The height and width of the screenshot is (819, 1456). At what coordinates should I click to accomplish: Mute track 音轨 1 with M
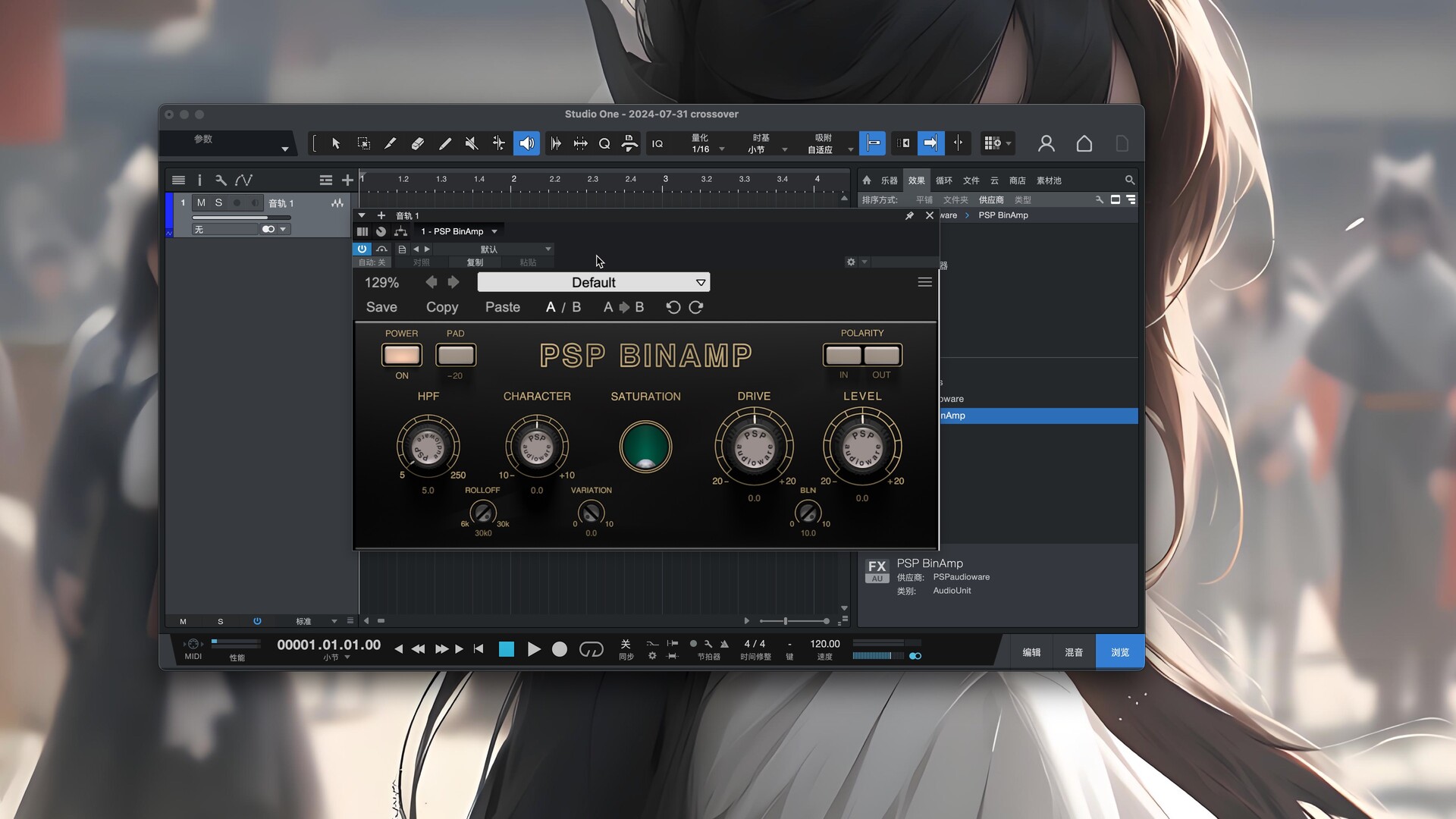tap(201, 202)
